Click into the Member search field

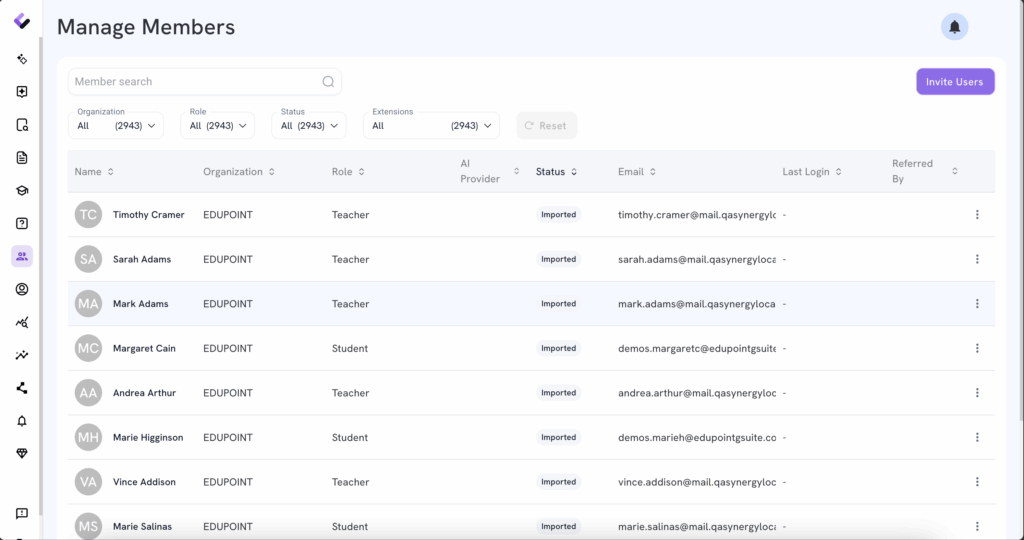[x=195, y=82]
